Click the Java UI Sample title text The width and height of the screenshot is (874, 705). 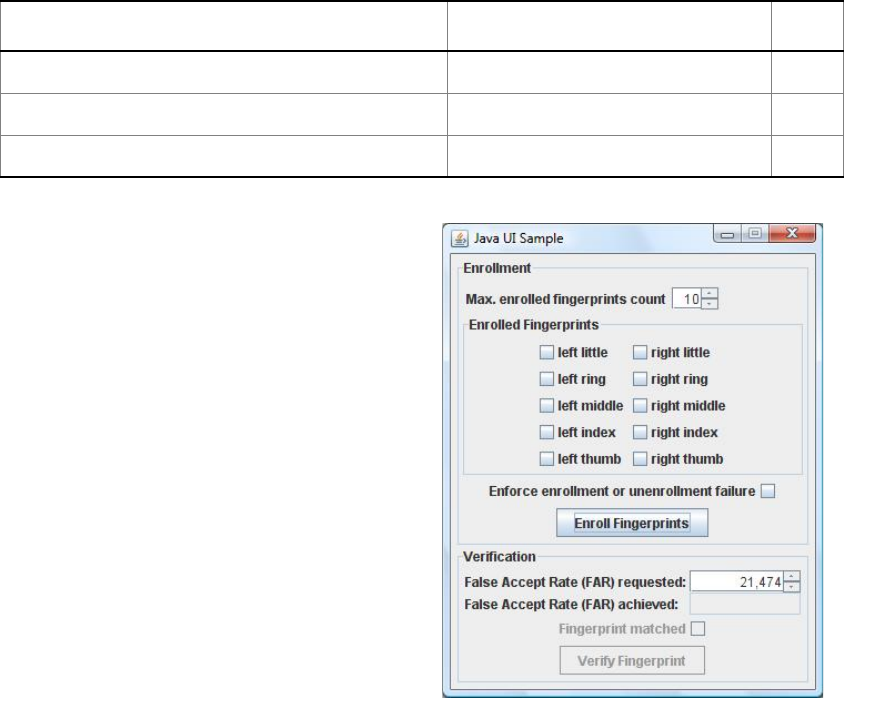click(x=518, y=239)
